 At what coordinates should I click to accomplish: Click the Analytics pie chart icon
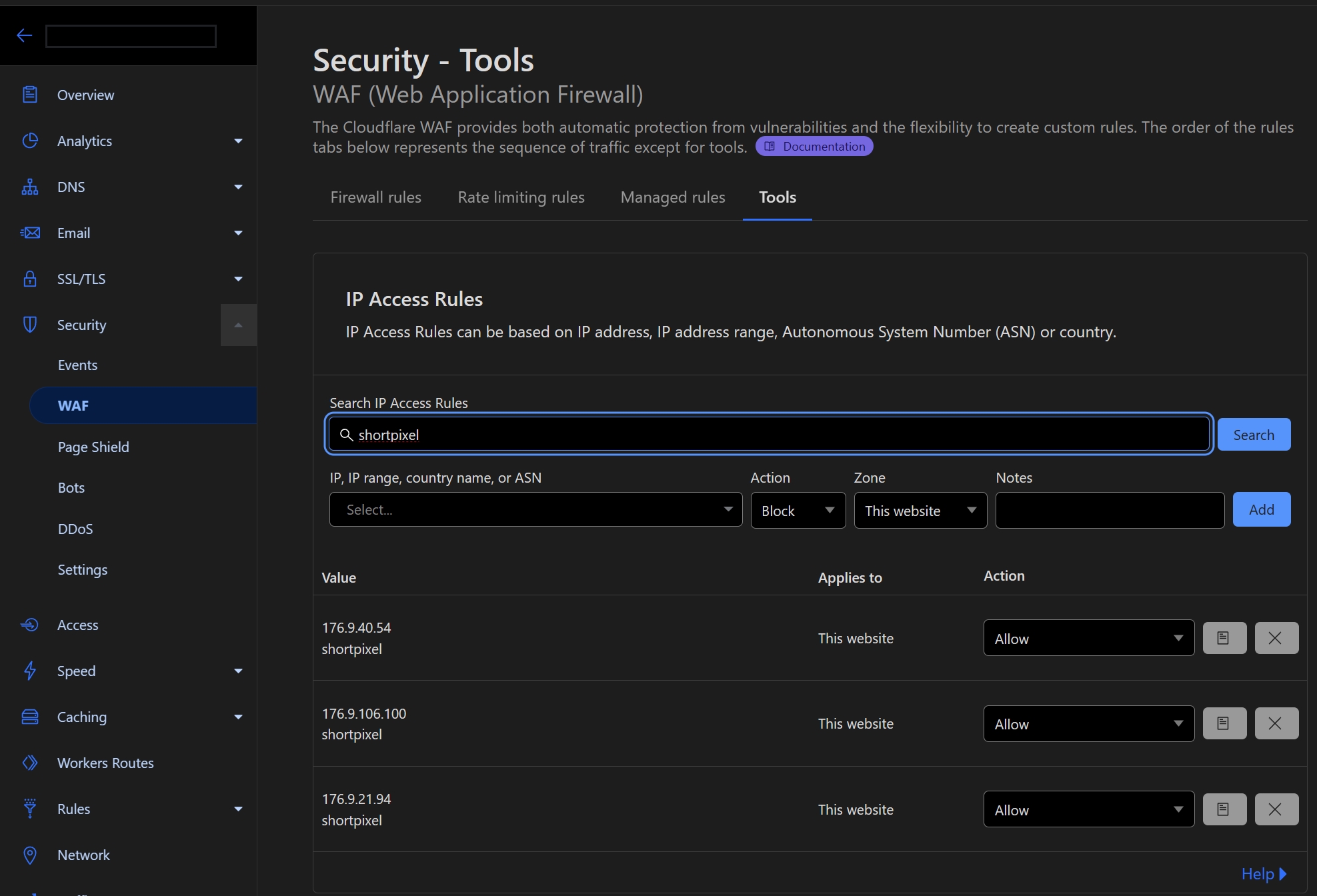(x=30, y=141)
